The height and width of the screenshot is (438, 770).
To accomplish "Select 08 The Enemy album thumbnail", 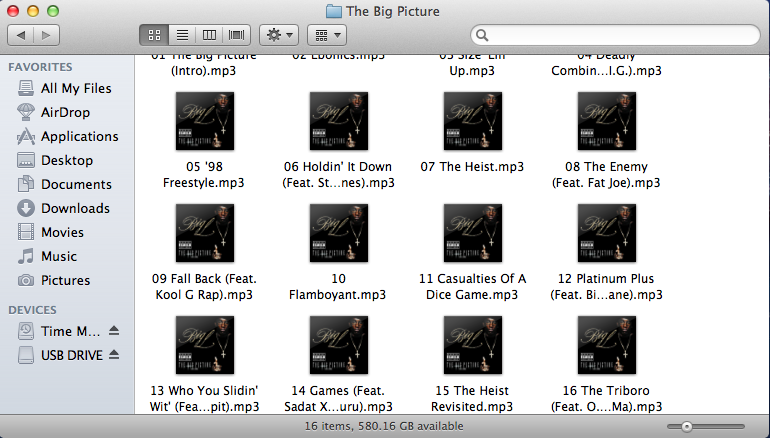I will (607, 121).
